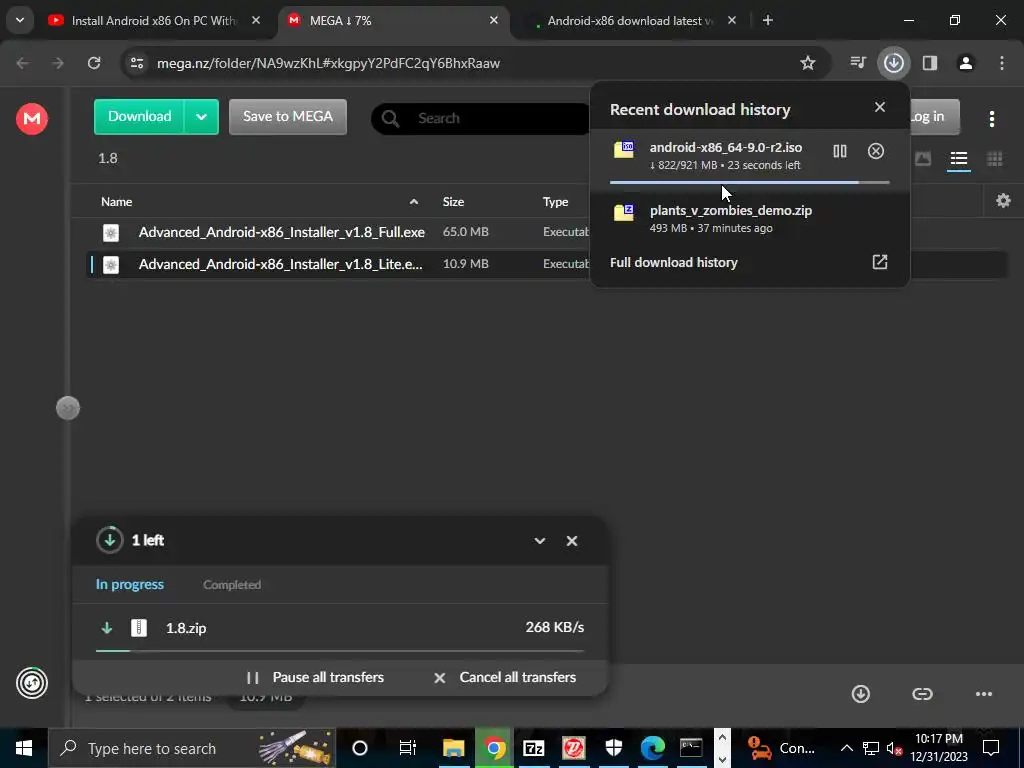The height and width of the screenshot is (768, 1024).
Task: Open full download history external icon
Action: pos(880,262)
